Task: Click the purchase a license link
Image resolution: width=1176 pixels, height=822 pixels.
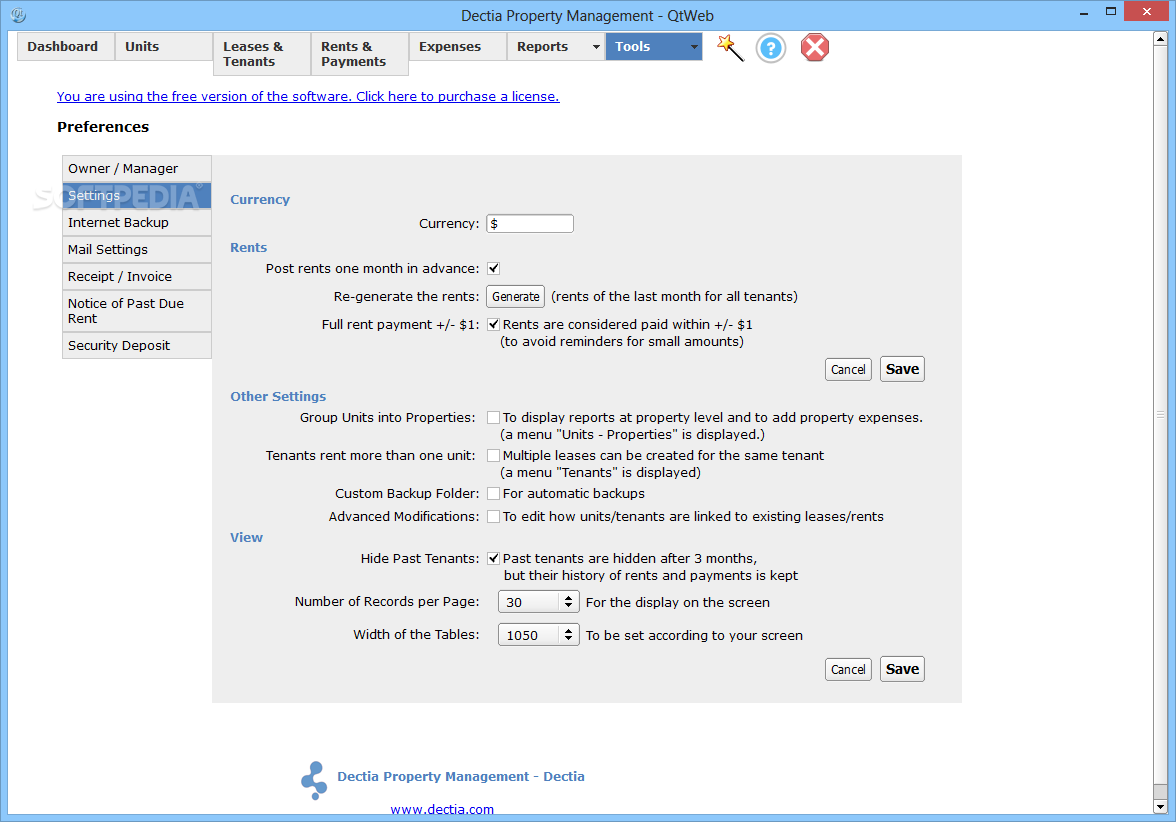Action: point(308,97)
